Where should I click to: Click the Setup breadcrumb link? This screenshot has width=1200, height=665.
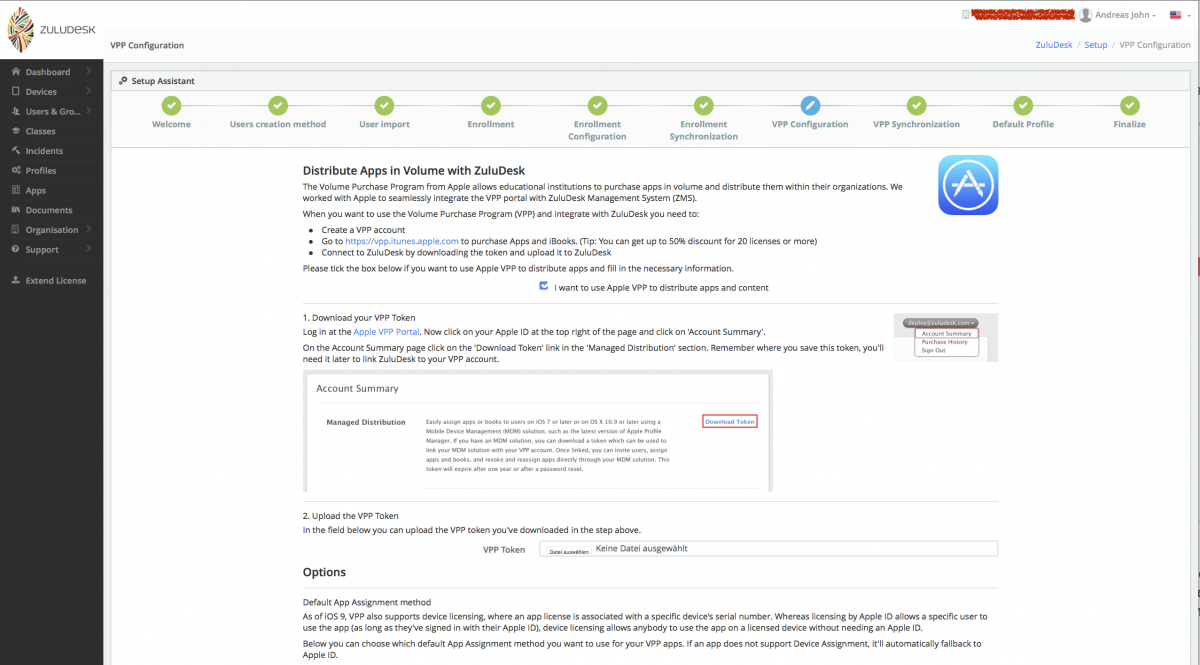[1096, 45]
